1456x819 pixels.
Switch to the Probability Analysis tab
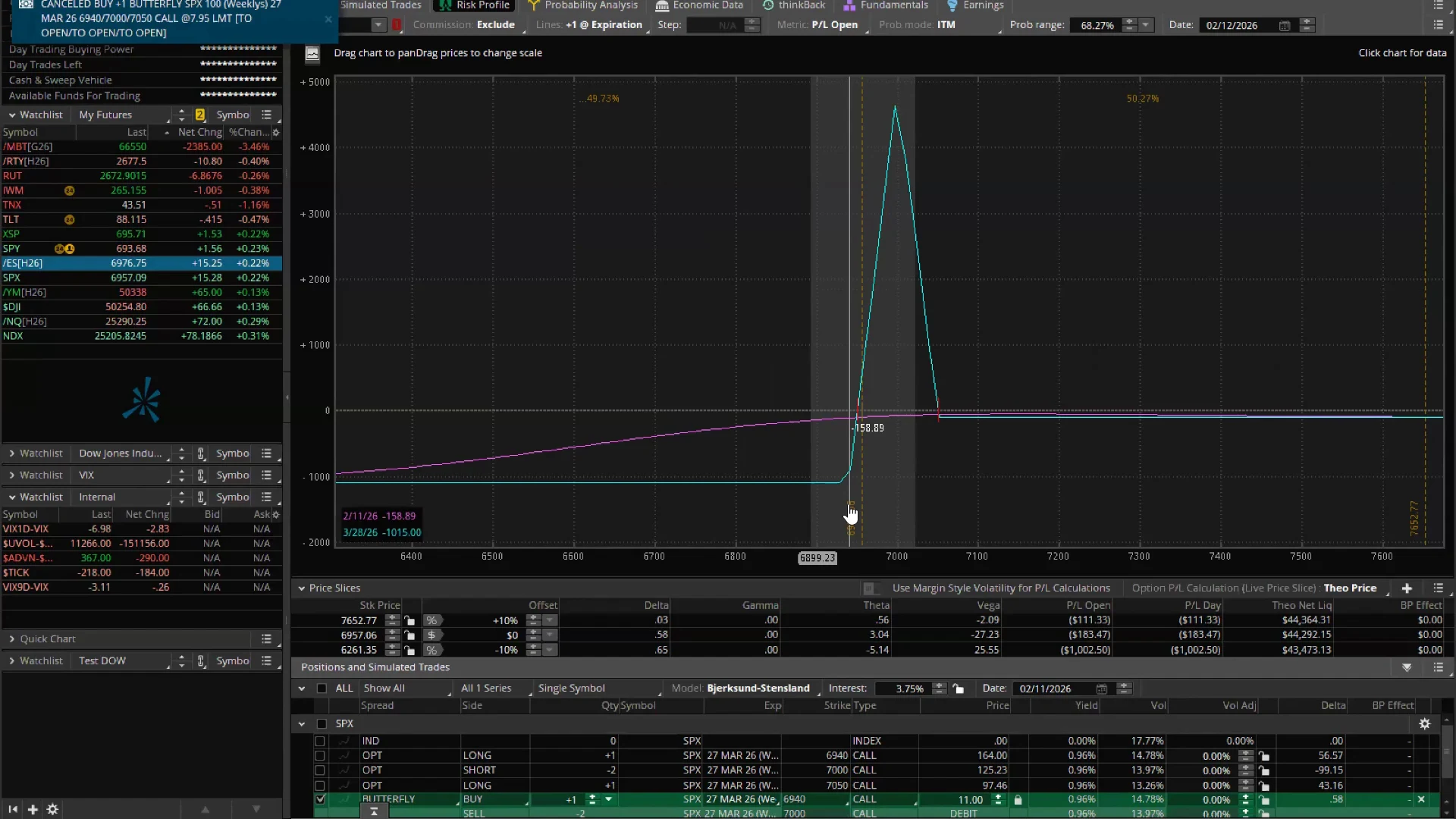pos(583,5)
